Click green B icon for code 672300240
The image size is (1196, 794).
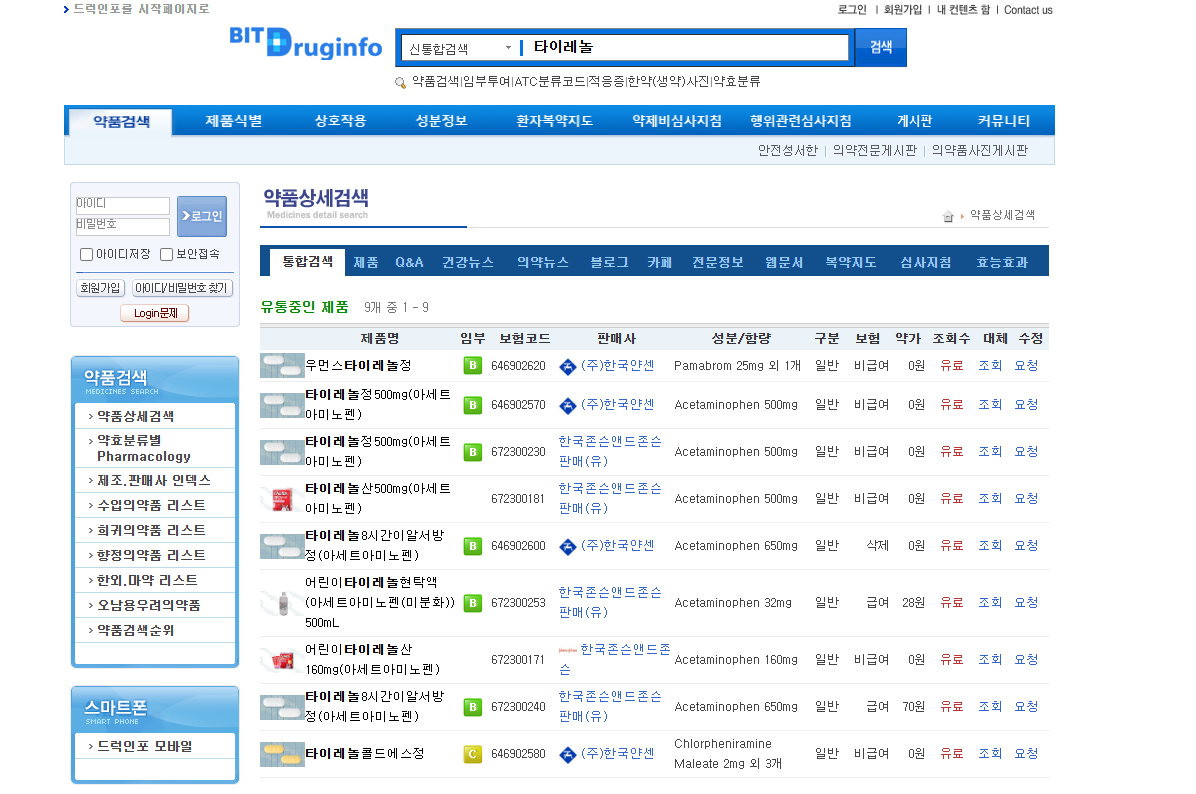tap(473, 707)
